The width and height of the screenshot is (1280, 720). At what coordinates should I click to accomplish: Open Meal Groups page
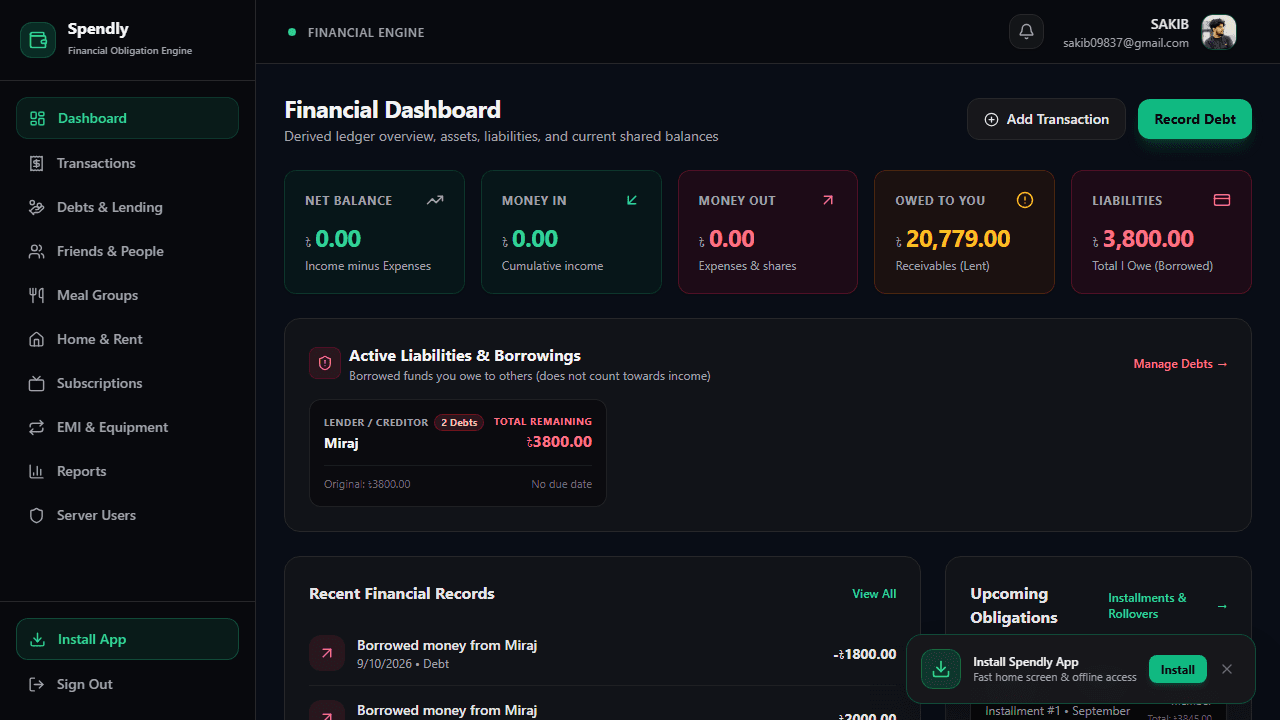pos(127,295)
